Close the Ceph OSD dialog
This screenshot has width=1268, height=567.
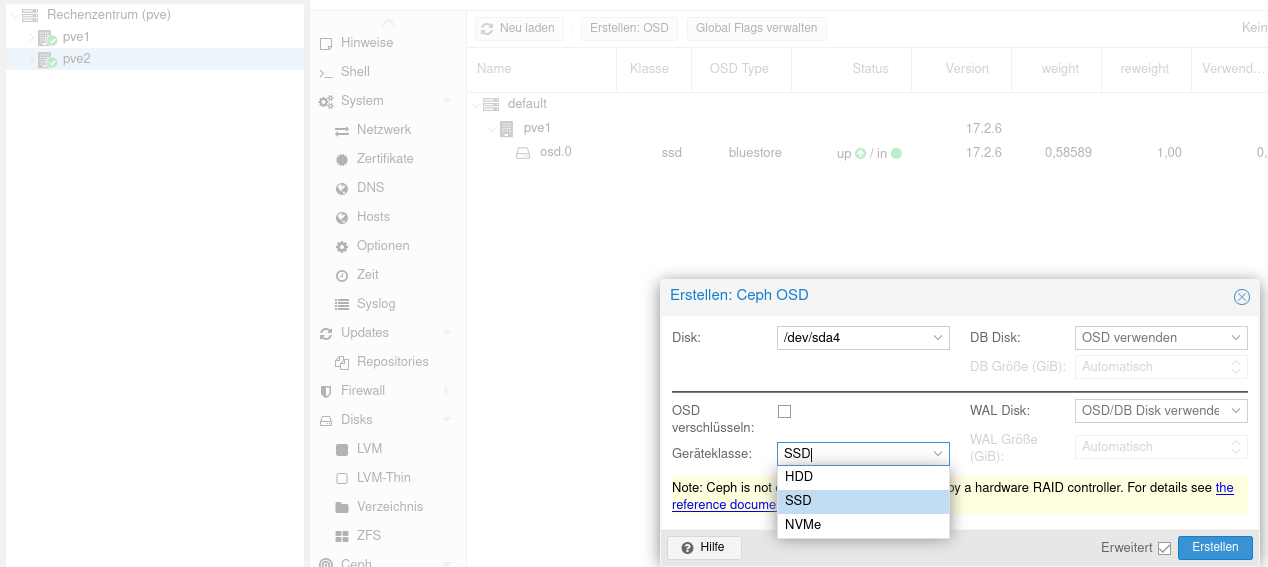(1241, 297)
